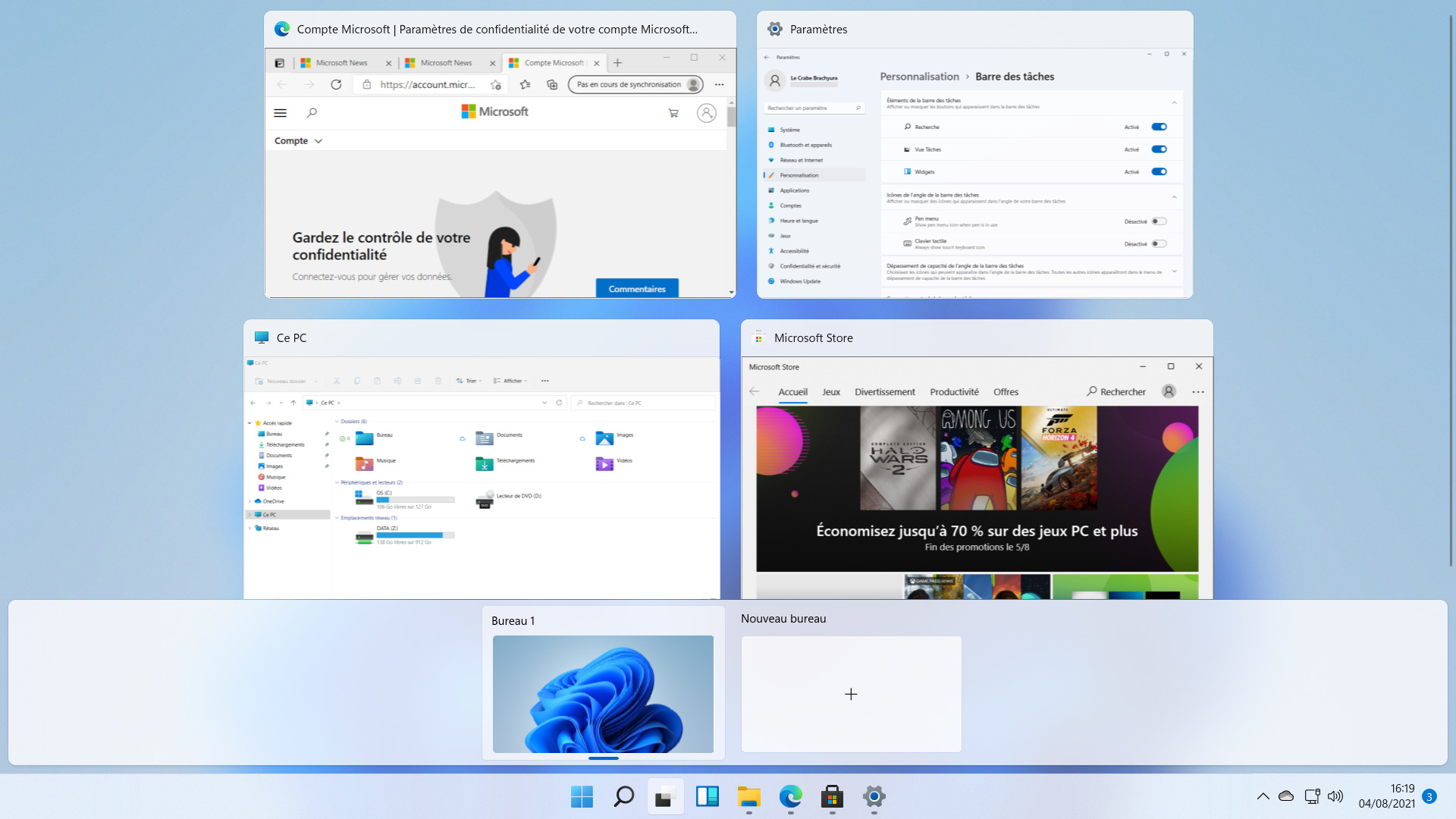The image size is (1456, 819).
Task: Toggle the Widgets switch in taskbar settings
Action: coord(1159,171)
